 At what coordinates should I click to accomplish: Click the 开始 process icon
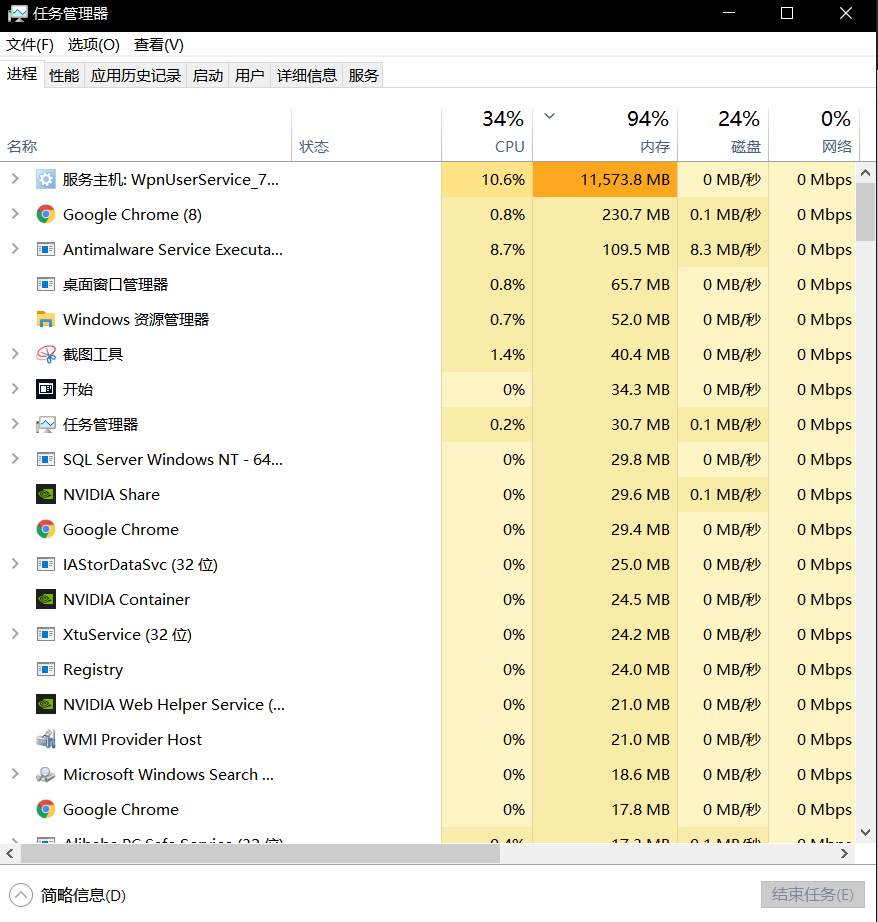[46, 389]
